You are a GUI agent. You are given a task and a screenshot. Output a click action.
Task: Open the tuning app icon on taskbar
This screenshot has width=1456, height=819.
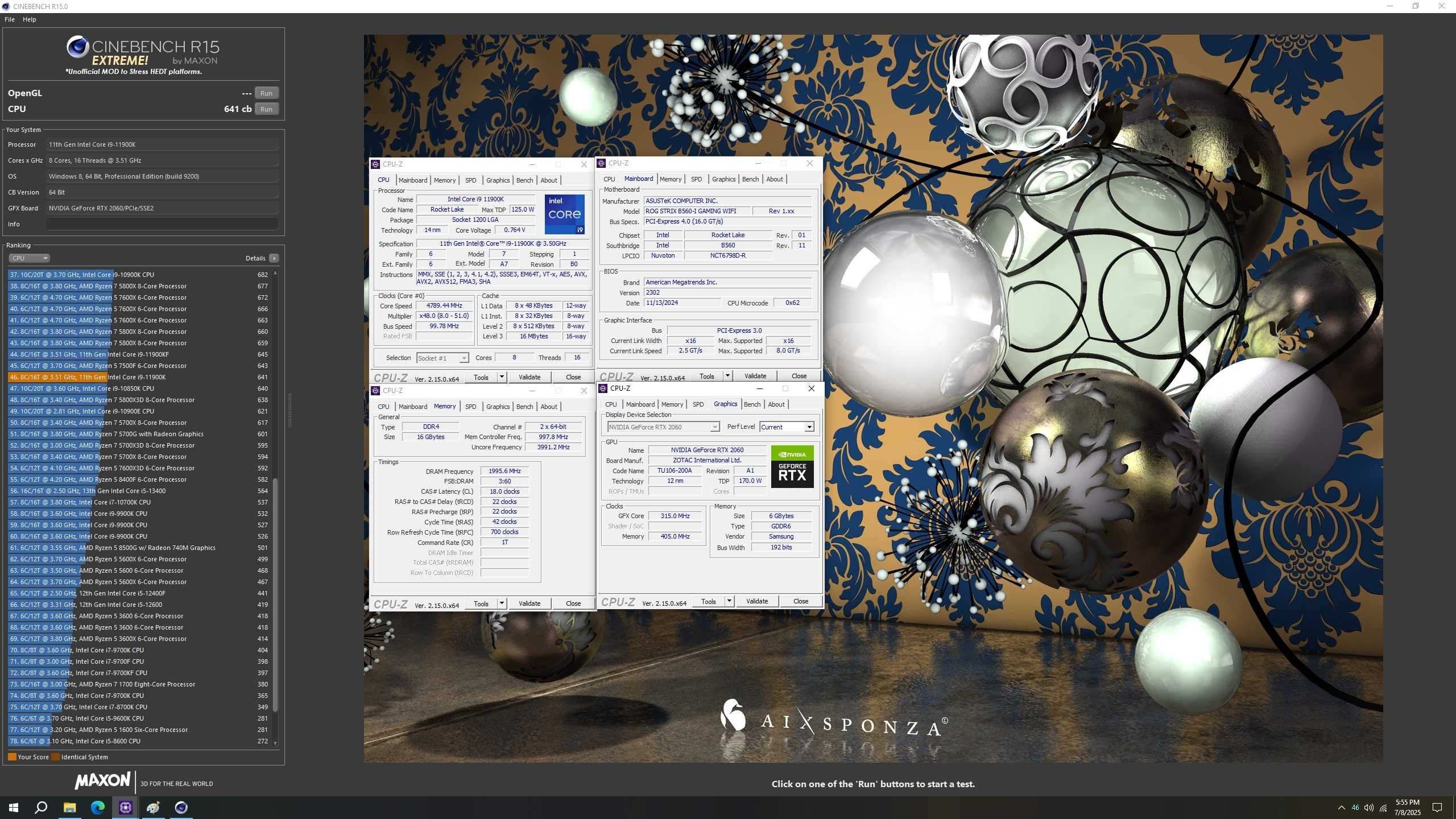[x=153, y=807]
